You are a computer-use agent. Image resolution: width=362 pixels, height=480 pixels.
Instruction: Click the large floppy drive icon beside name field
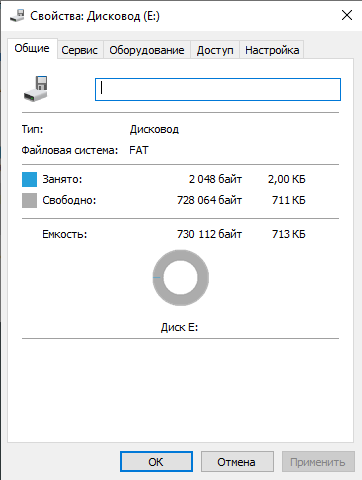point(36,89)
